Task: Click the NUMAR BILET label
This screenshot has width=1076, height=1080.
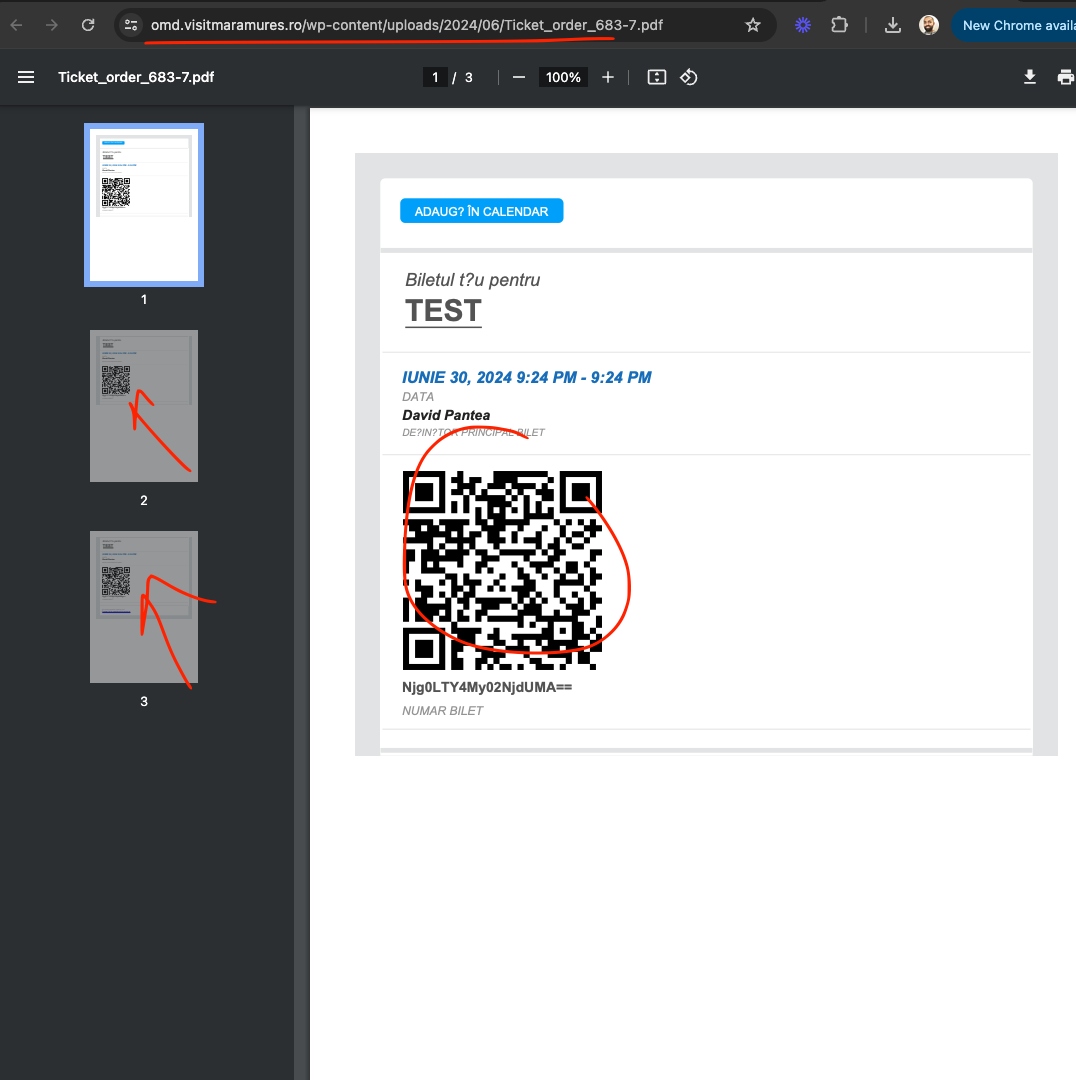Action: [442, 711]
